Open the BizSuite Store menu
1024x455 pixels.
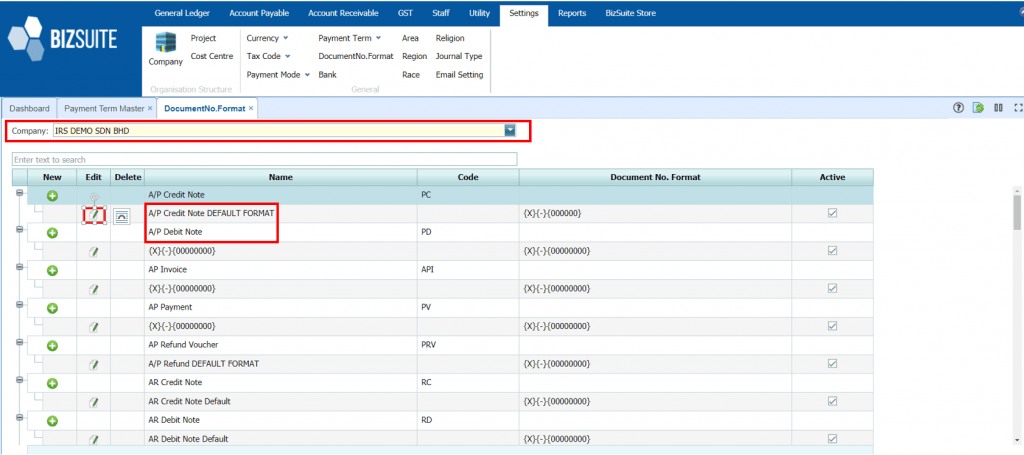(x=631, y=13)
